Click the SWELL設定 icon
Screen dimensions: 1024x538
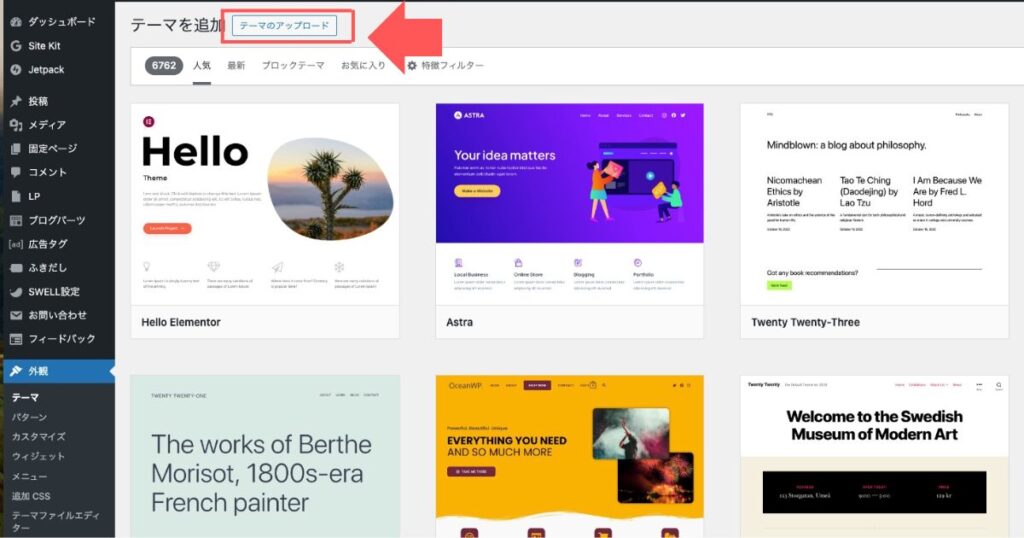16,292
